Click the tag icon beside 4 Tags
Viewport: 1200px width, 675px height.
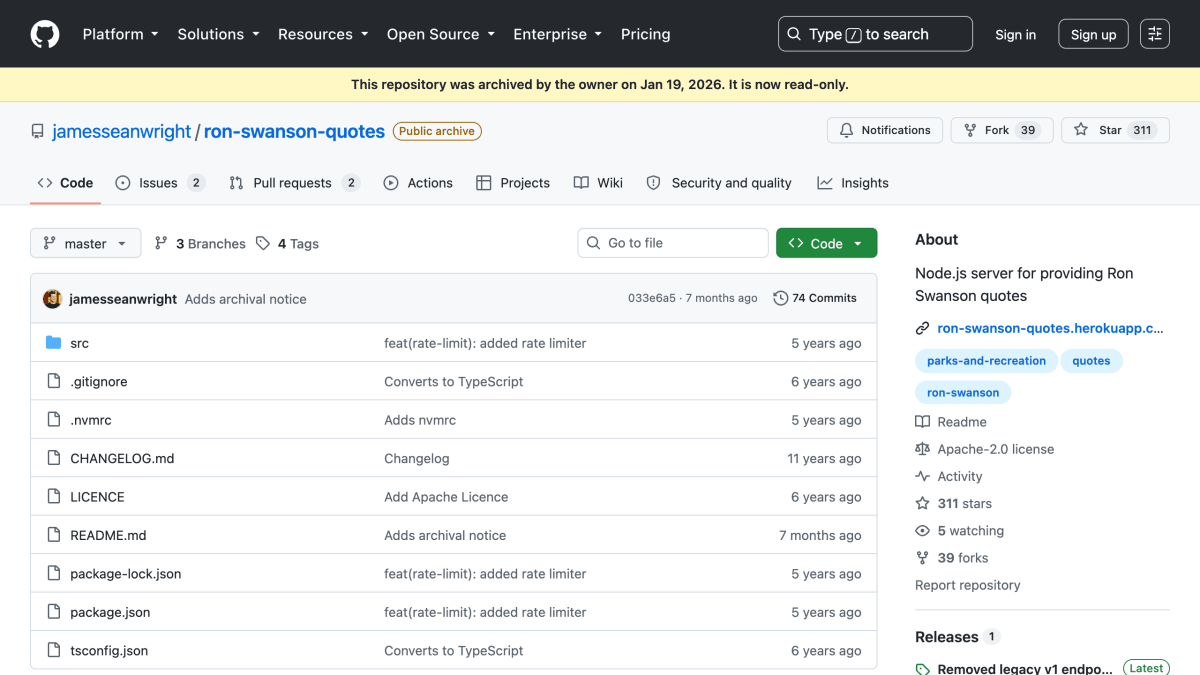pyautogui.click(x=263, y=243)
